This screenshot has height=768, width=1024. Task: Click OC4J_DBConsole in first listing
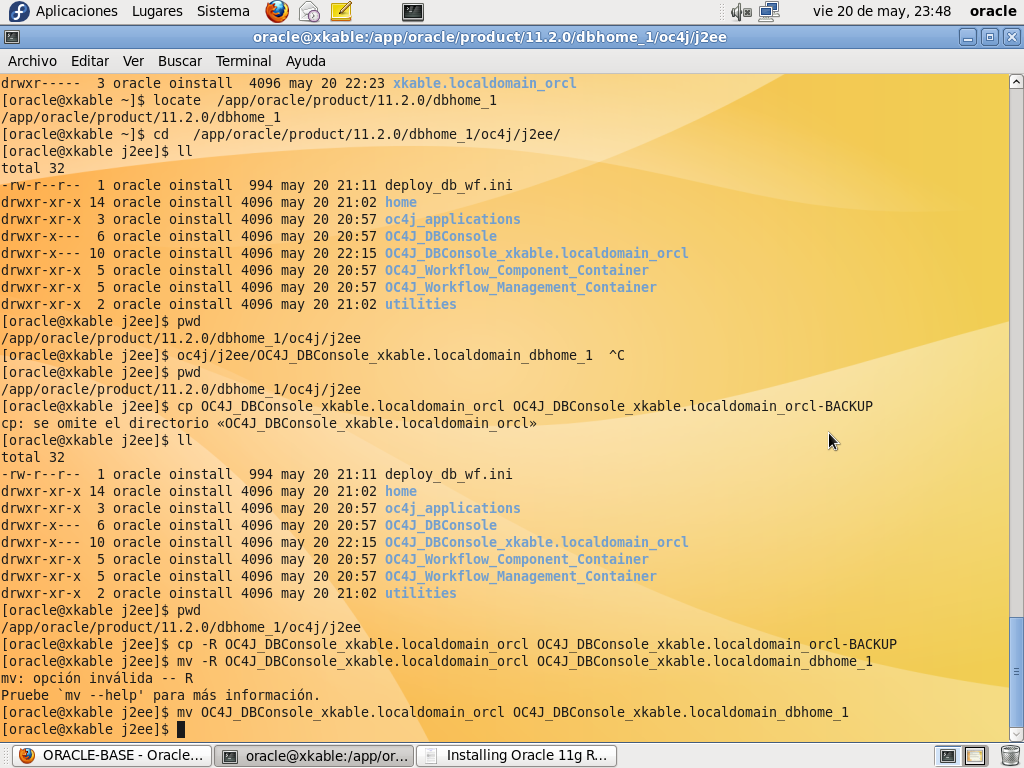(440, 236)
